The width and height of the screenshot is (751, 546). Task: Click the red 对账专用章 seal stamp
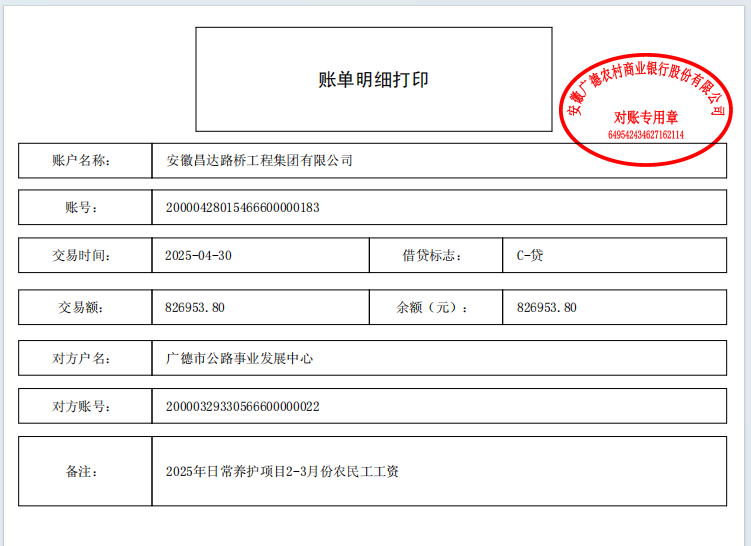click(645, 107)
